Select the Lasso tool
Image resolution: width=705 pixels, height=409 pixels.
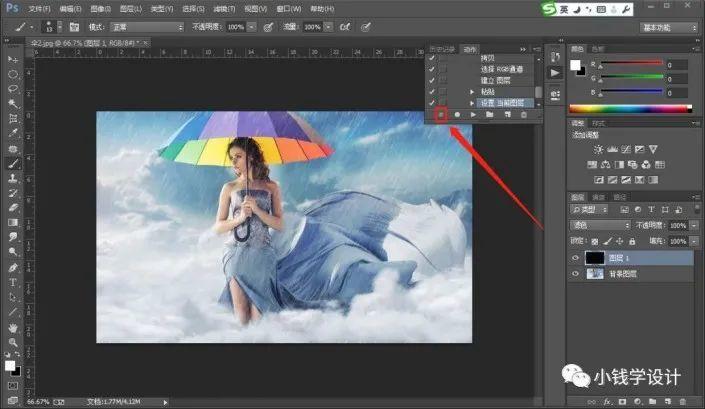click(x=13, y=89)
